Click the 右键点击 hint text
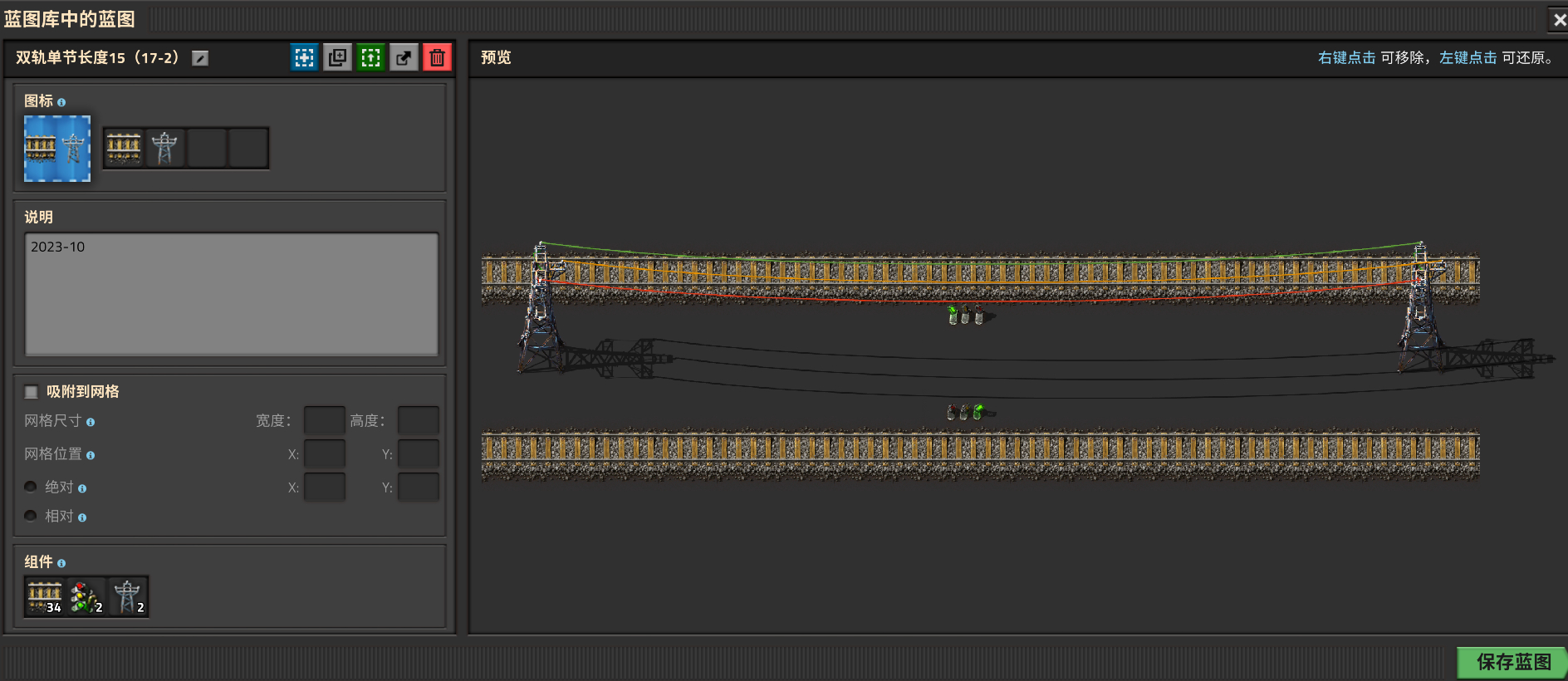 click(1346, 57)
